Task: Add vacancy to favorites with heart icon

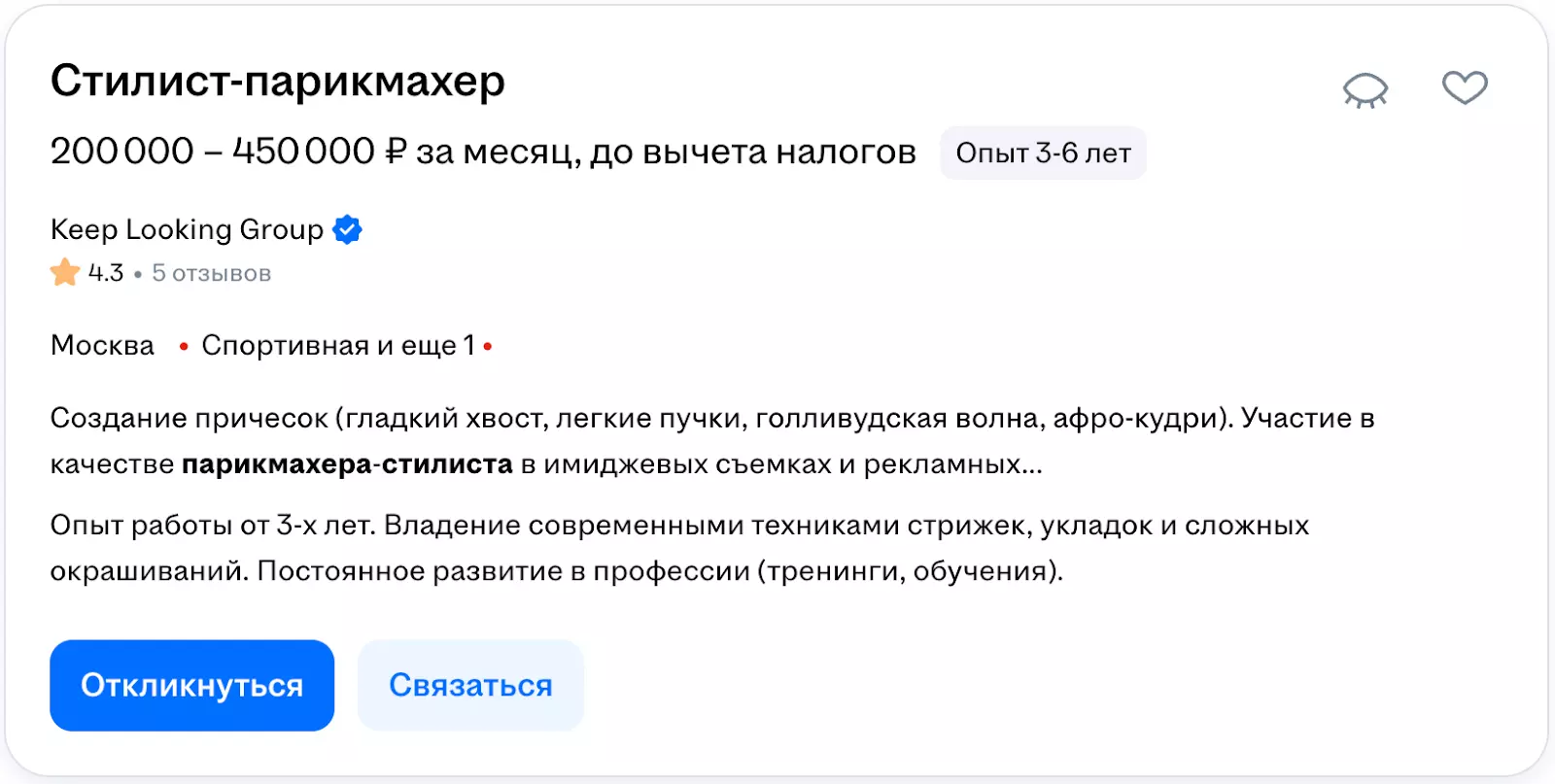Action: pos(1465,87)
